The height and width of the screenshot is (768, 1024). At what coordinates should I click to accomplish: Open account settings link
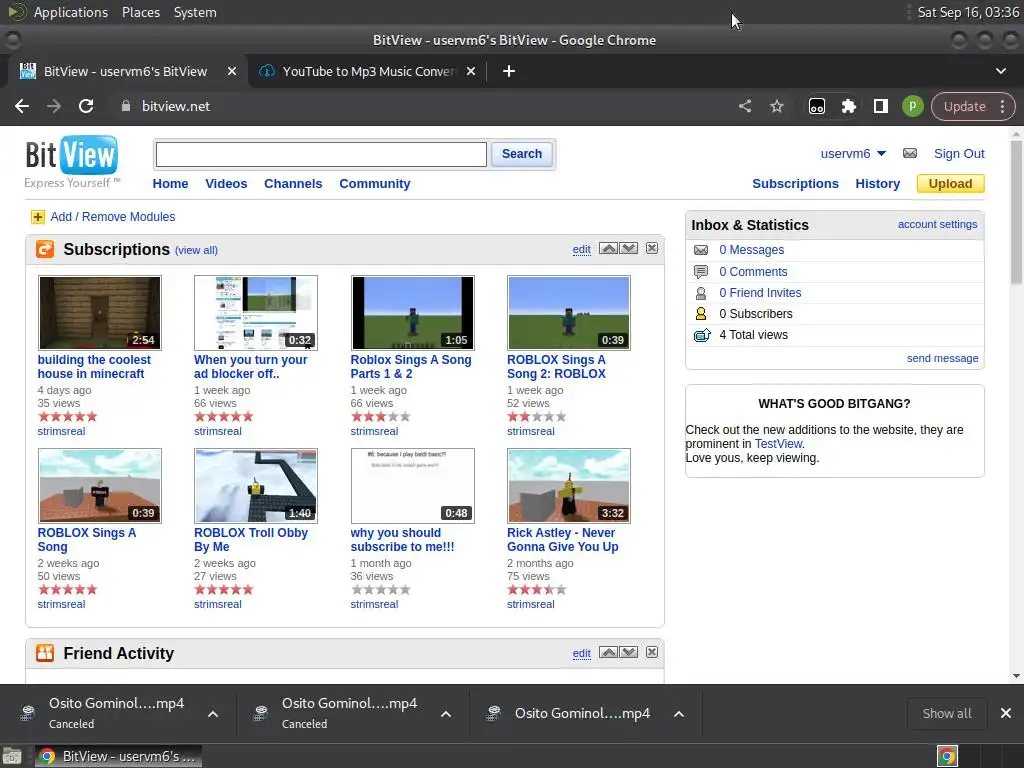click(x=937, y=224)
